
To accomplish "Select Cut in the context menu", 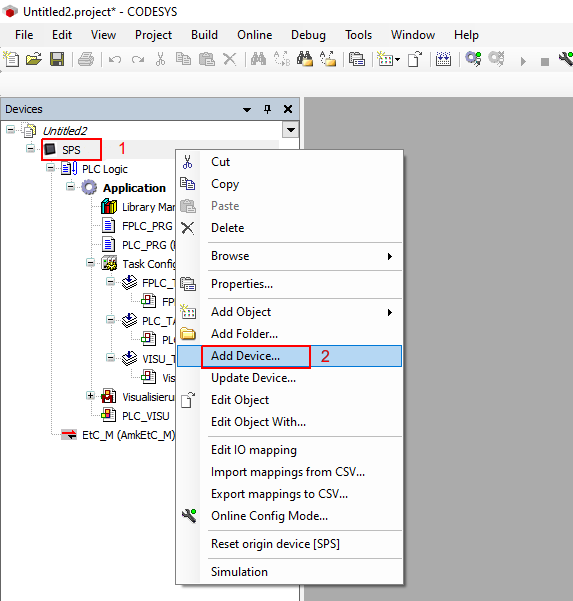I will click(x=289, y=162).
